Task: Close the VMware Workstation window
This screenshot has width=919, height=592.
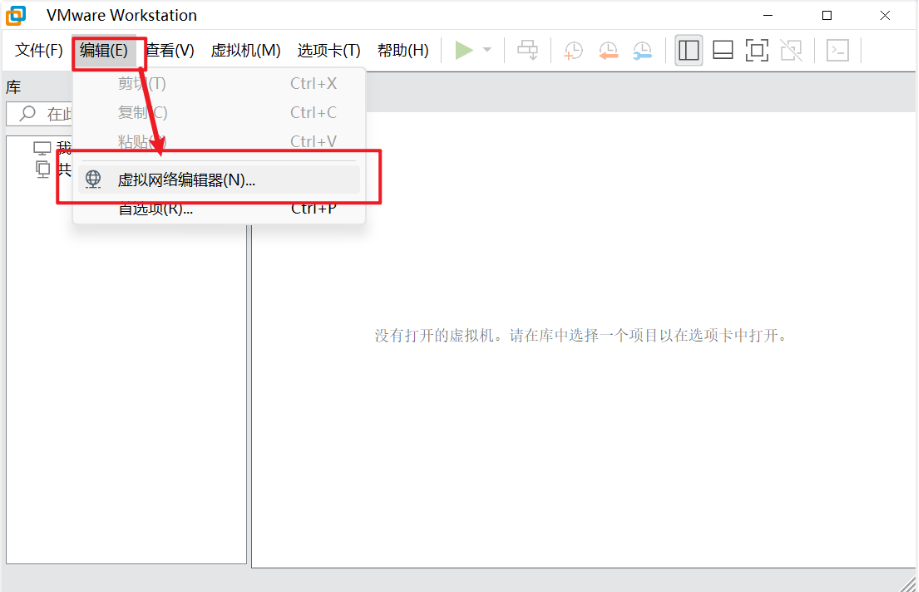Action: [x=885, y=15]
